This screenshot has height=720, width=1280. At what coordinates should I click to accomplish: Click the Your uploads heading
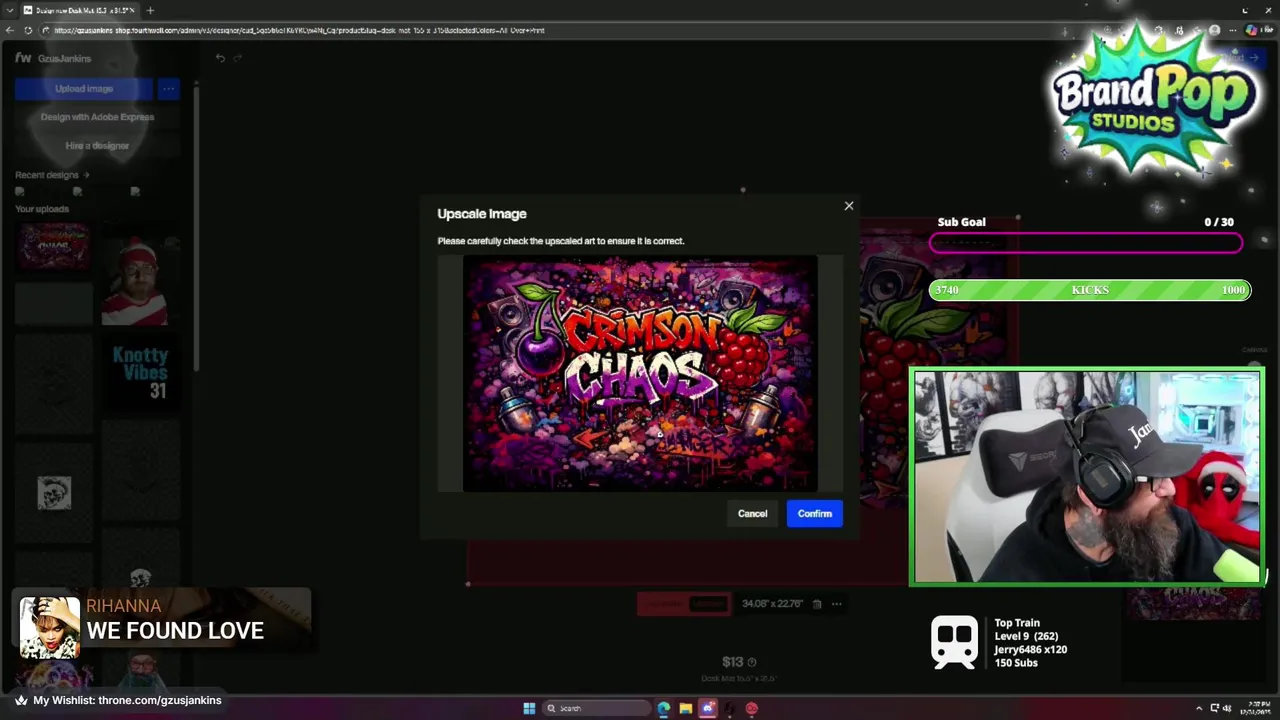pos(42,209)
